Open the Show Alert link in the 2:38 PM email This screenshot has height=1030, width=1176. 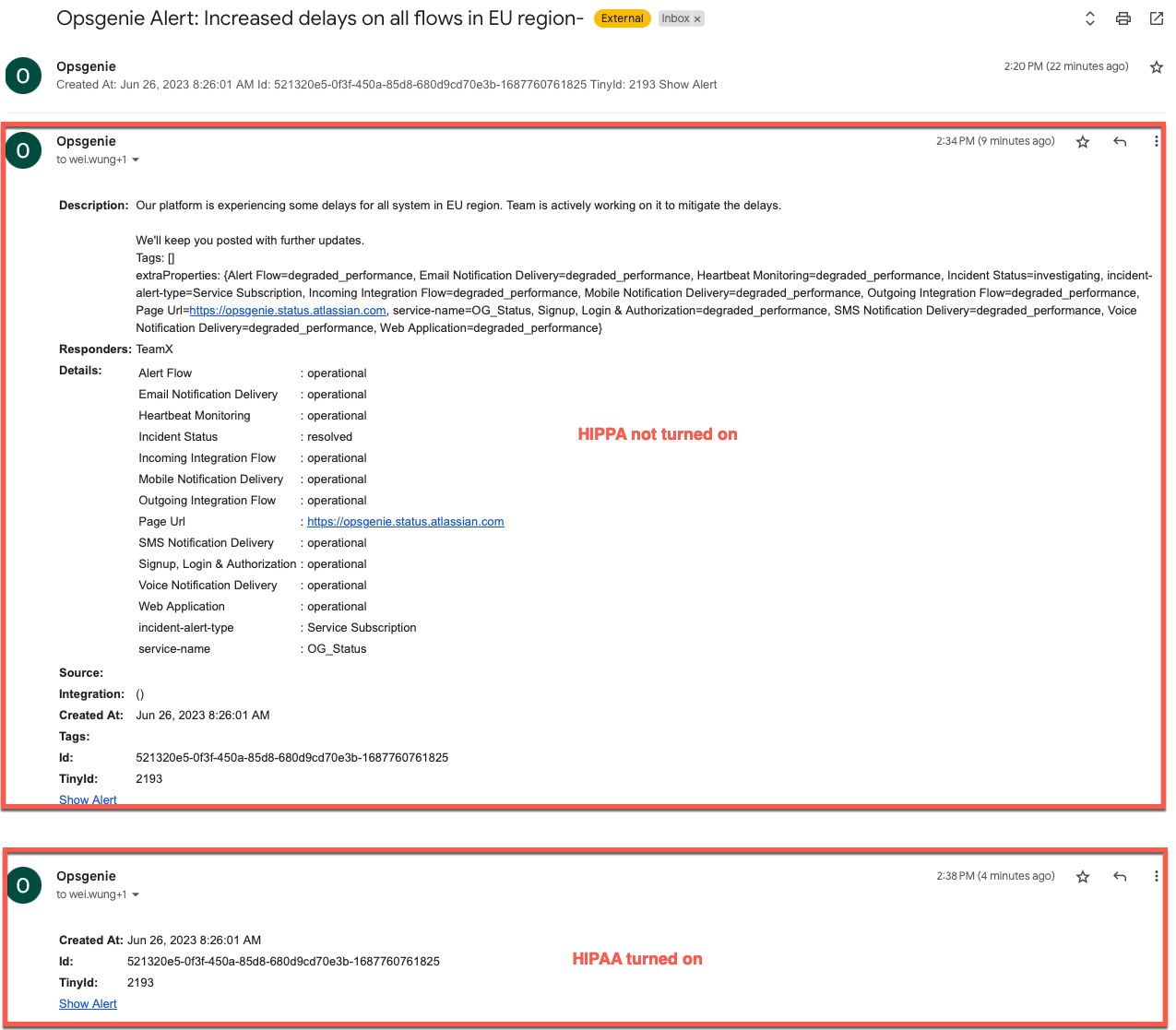coord(88,1003)
